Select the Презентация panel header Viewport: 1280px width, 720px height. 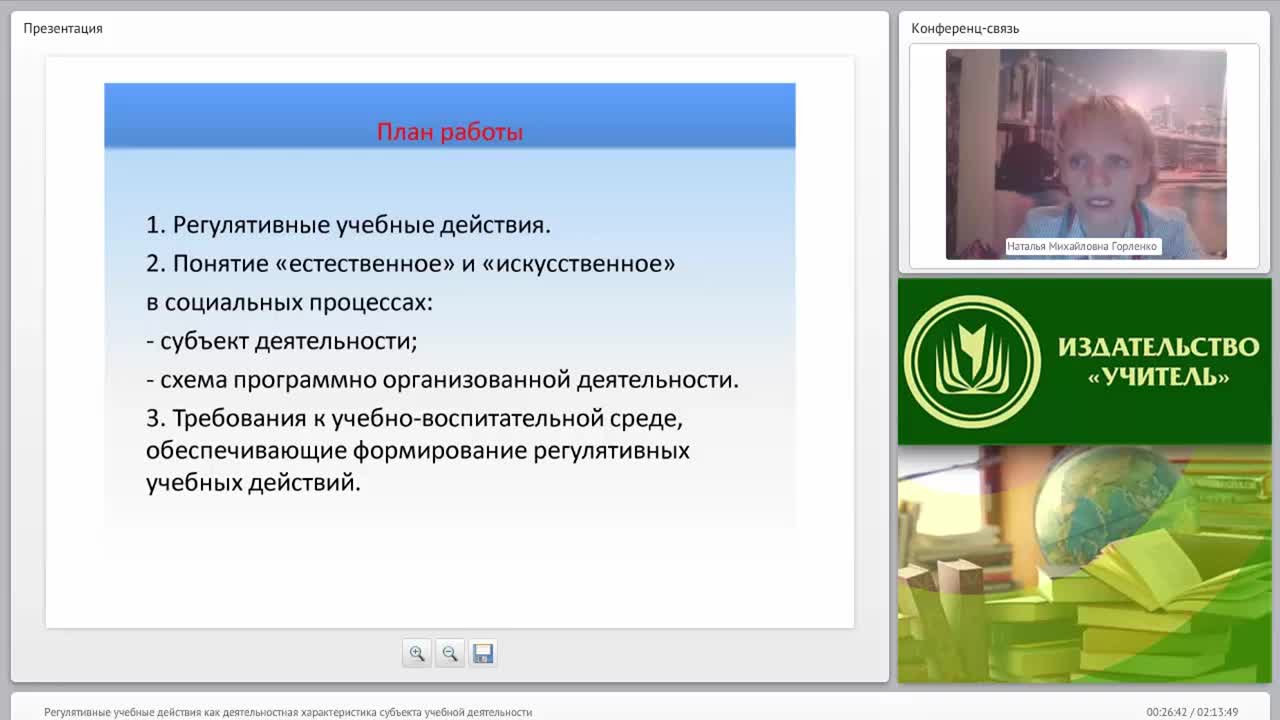[x=63, y=28]
